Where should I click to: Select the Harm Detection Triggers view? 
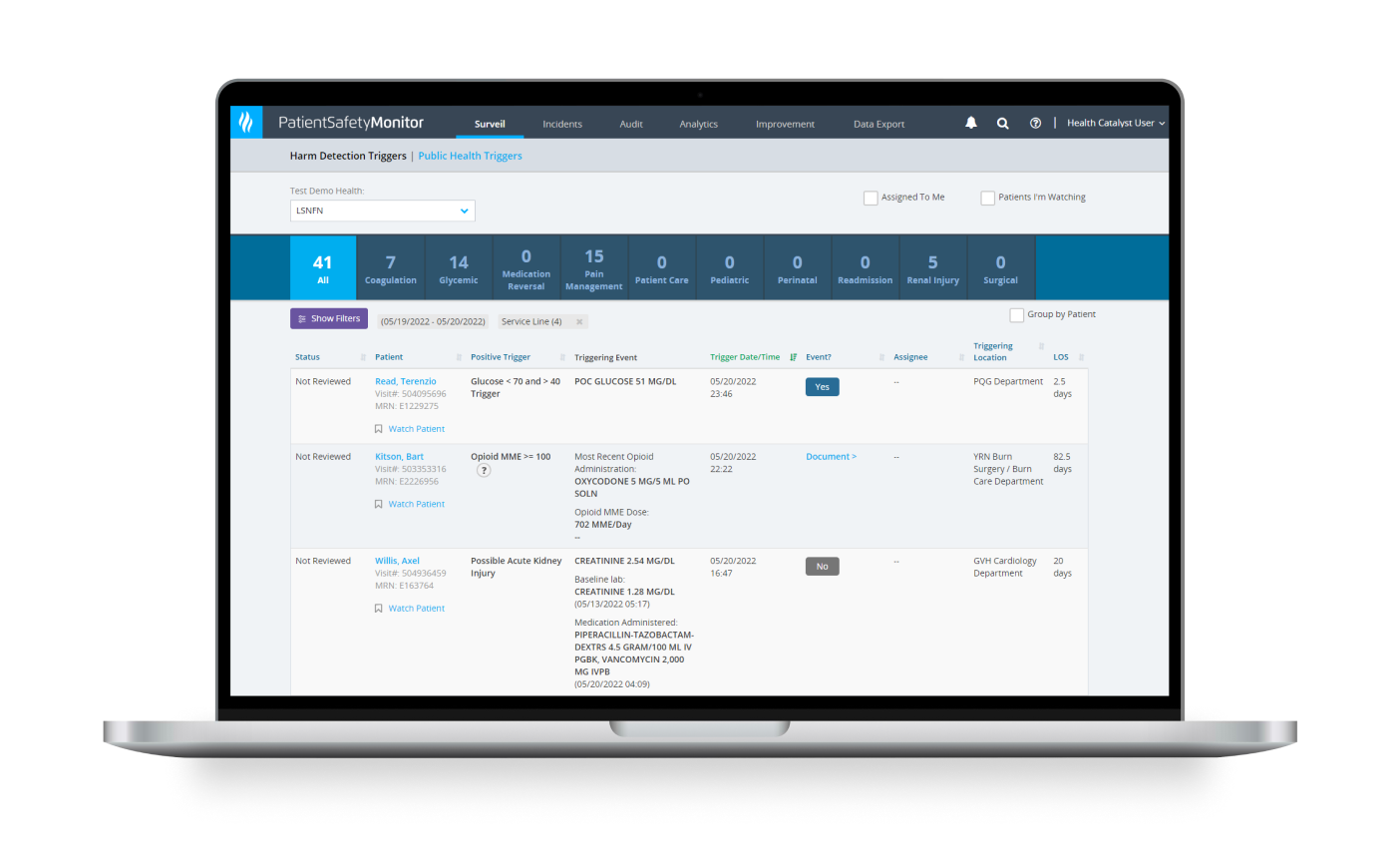348,156
